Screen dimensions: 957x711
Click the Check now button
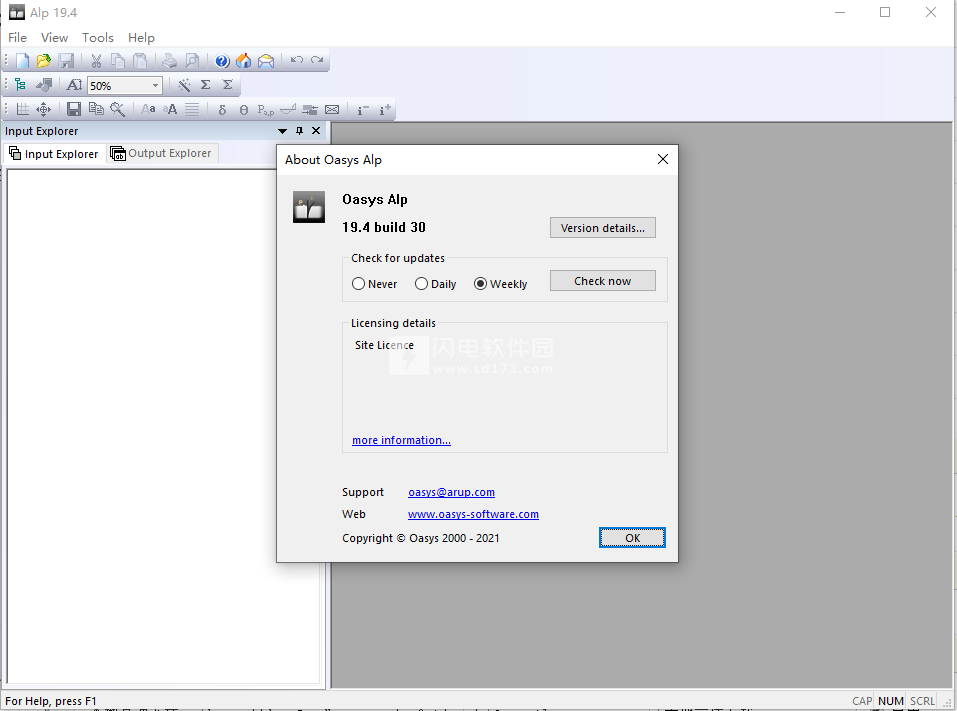tap(602, 281)
